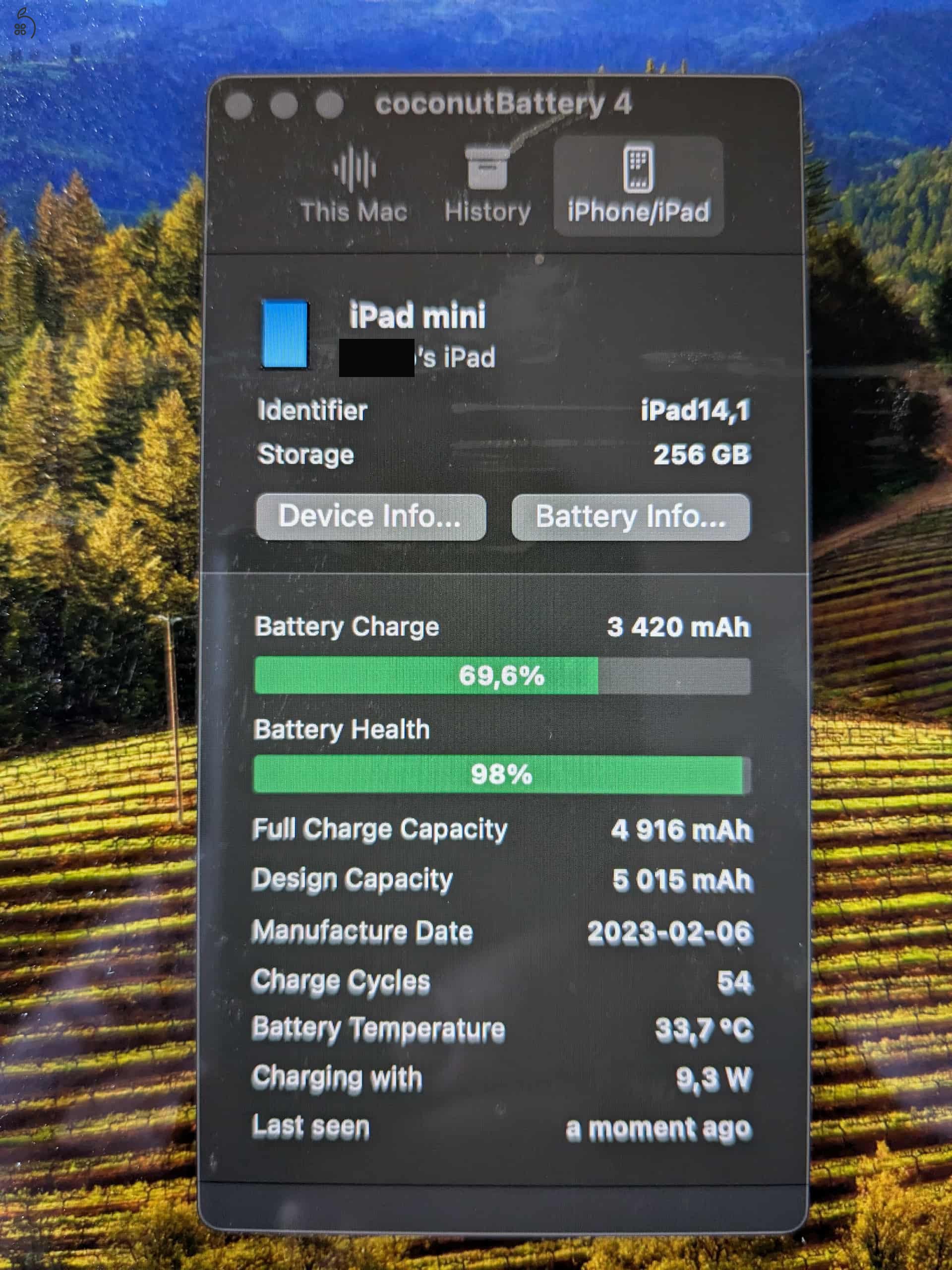The height and width of the screenshot is (1270, 952).
Task: Click the coconutBattery 4 window title
Action: (x=503, y=104)
